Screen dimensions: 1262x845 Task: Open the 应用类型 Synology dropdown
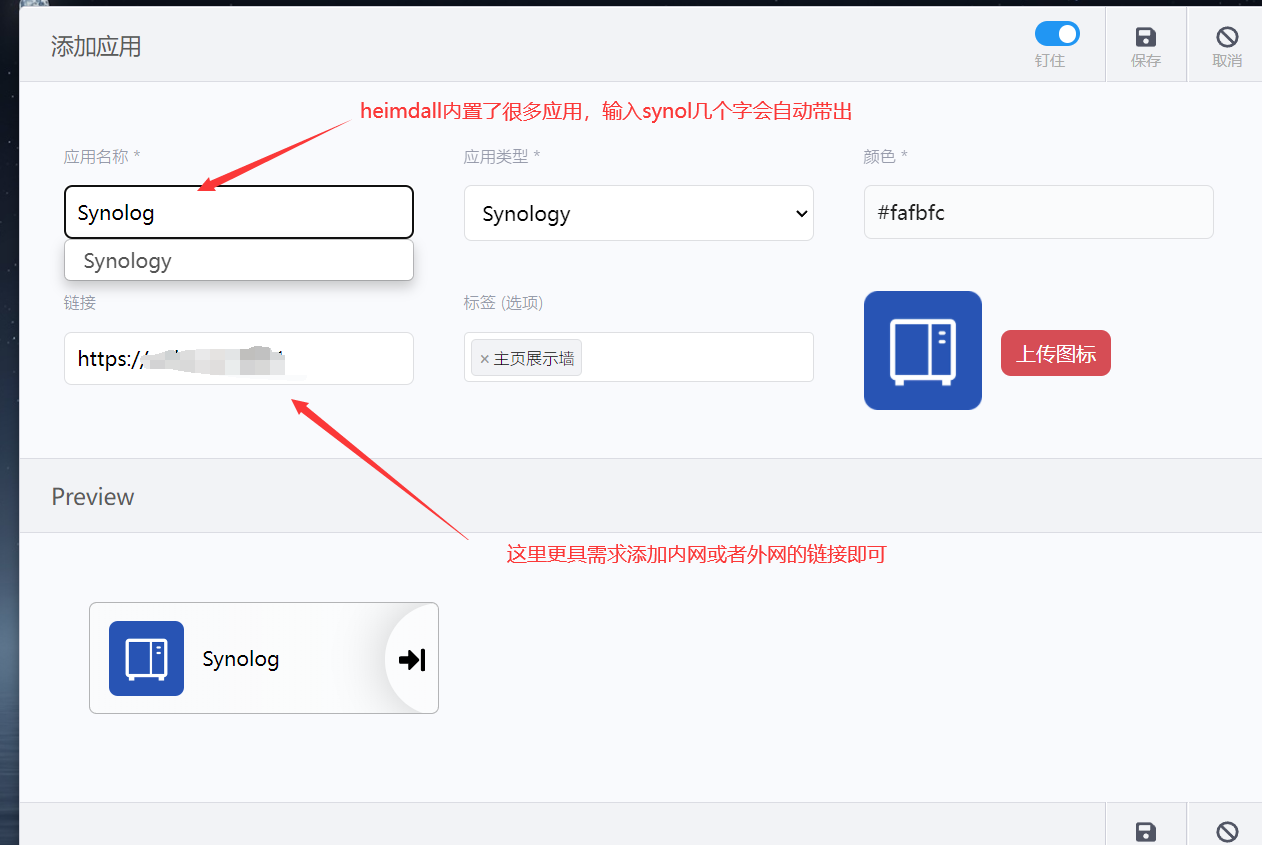639,213
